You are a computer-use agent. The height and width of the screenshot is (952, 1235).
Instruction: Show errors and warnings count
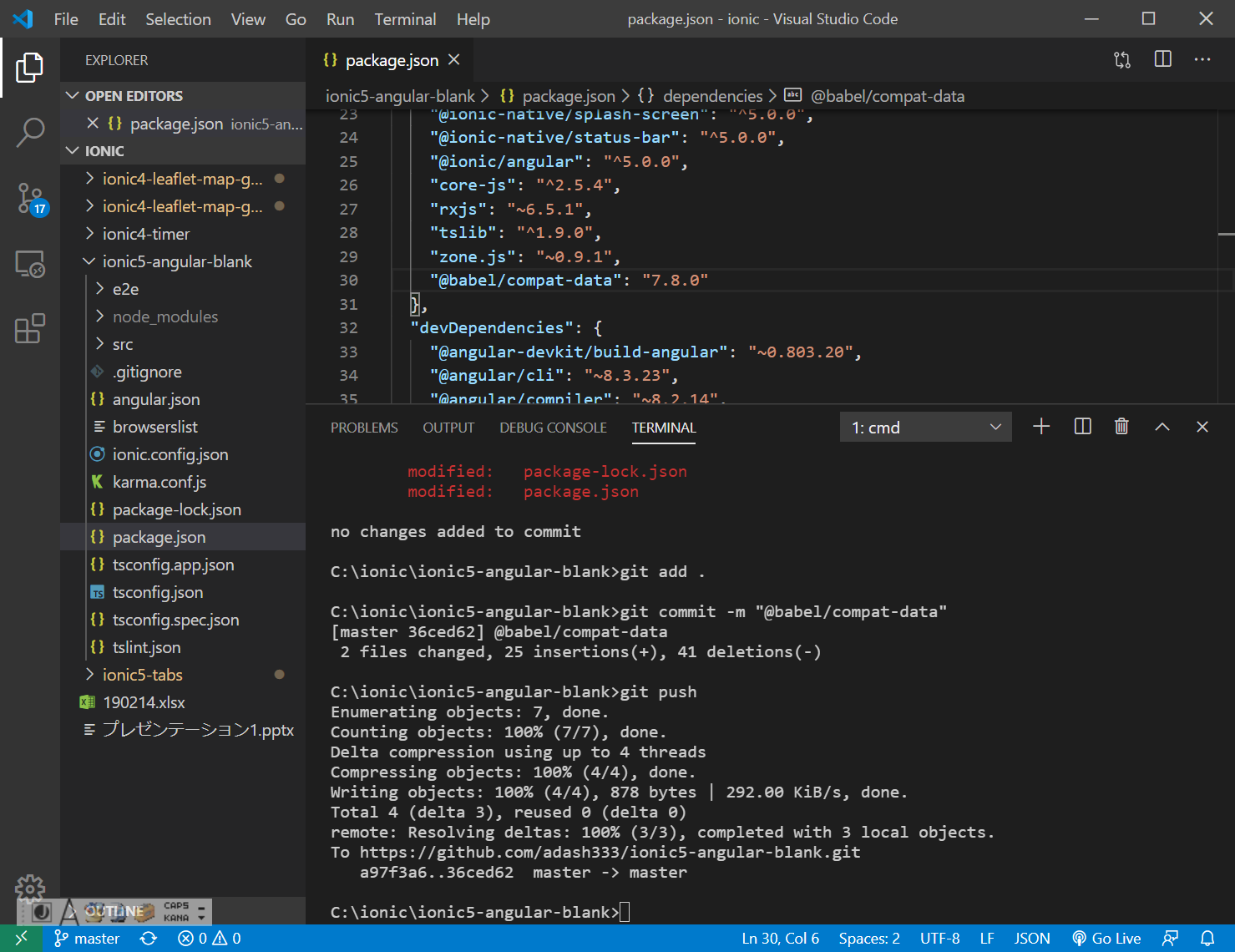click(x=209, y=938)
